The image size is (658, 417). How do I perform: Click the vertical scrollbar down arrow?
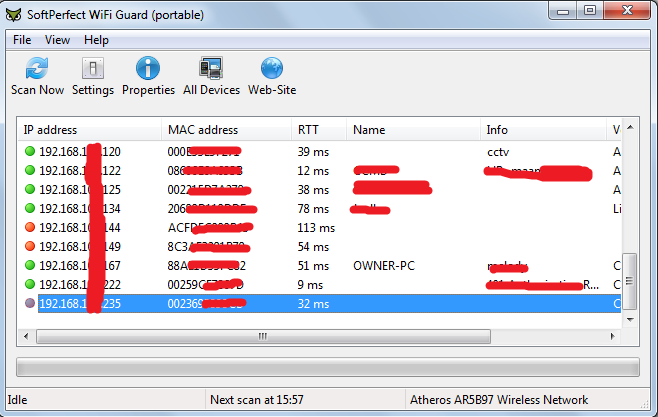coord(630,320)
